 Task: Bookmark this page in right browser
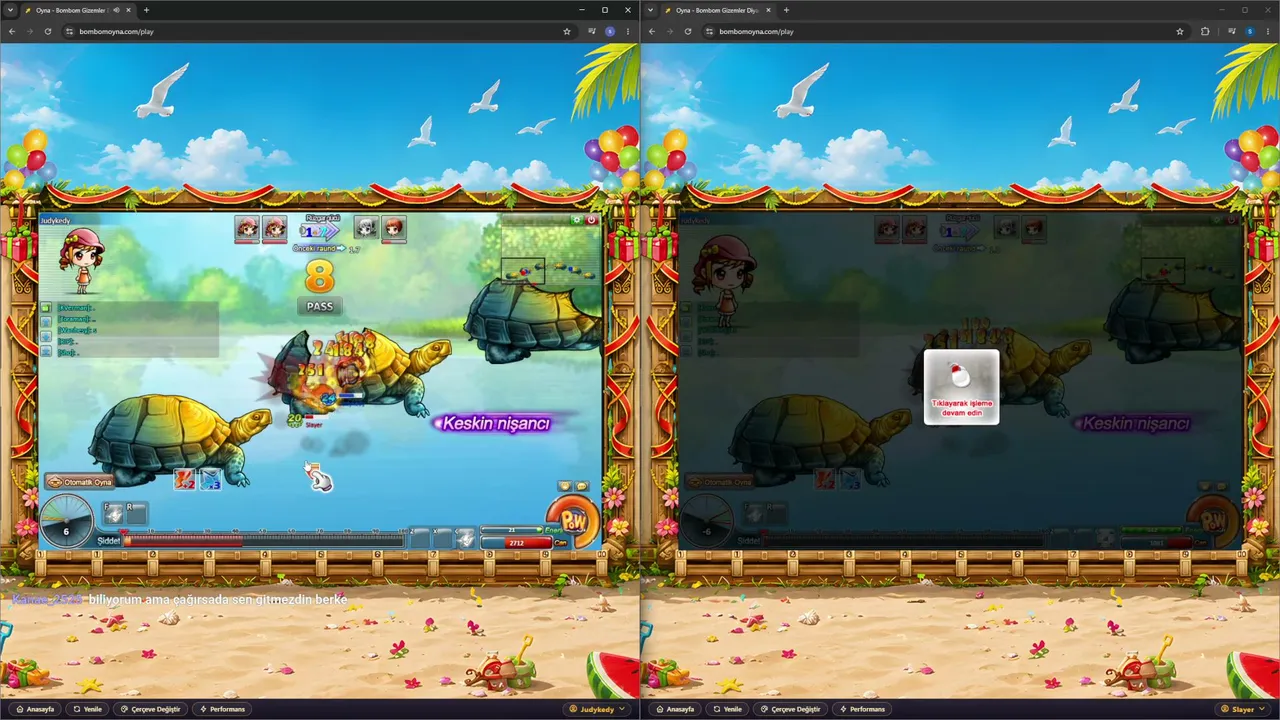[1178, 31]
